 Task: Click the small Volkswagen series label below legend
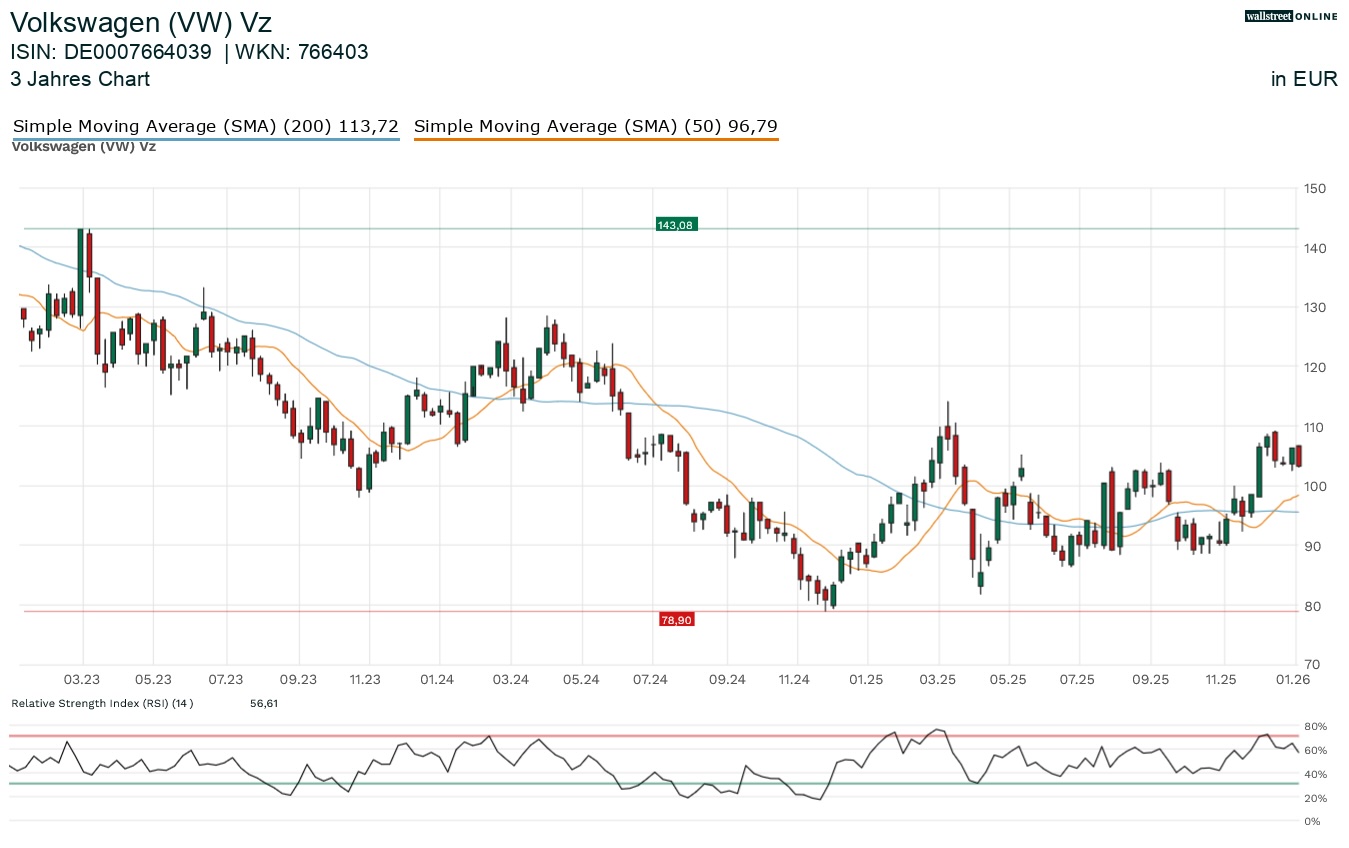click(83, 146)
